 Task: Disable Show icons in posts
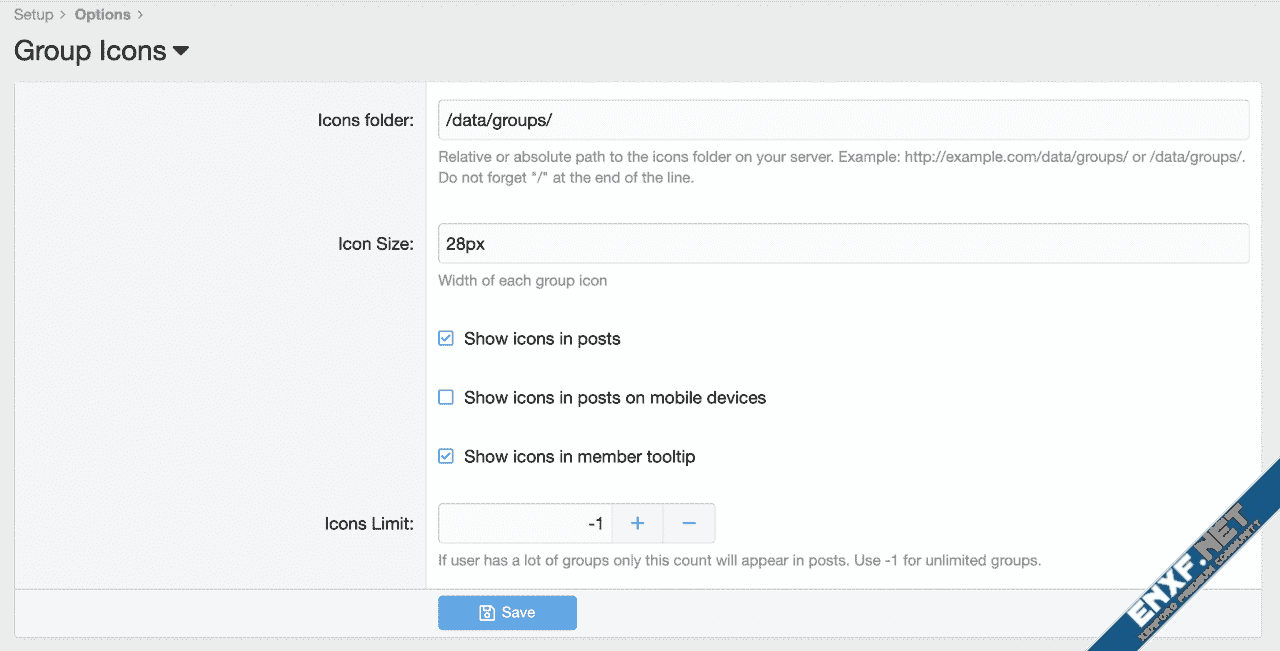(446, 339)
